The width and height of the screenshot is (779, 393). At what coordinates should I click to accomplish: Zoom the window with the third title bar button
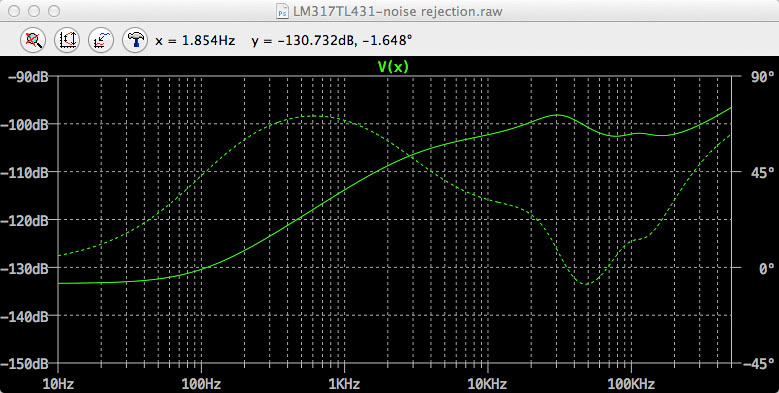[x=54, y=11]
